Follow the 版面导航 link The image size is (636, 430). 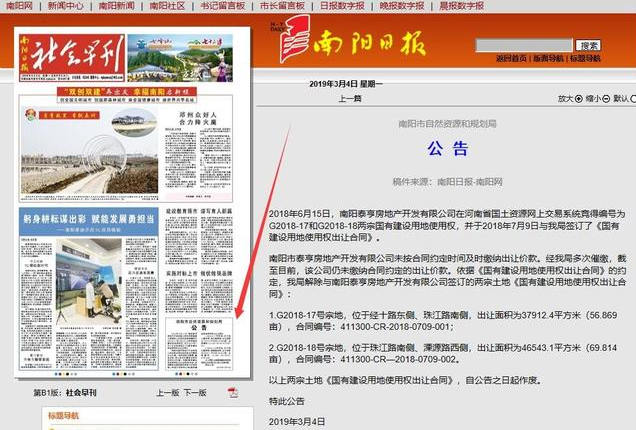tap(548, 58)
